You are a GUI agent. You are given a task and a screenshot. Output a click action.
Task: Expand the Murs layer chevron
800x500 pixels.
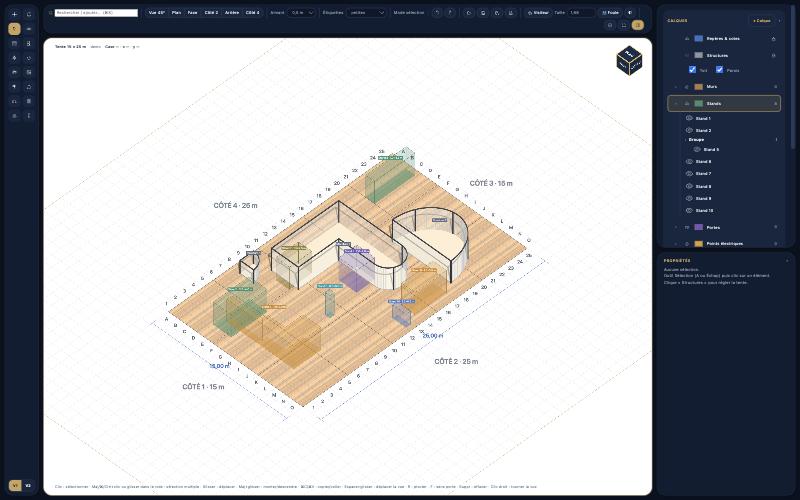(x=676, y=87)
